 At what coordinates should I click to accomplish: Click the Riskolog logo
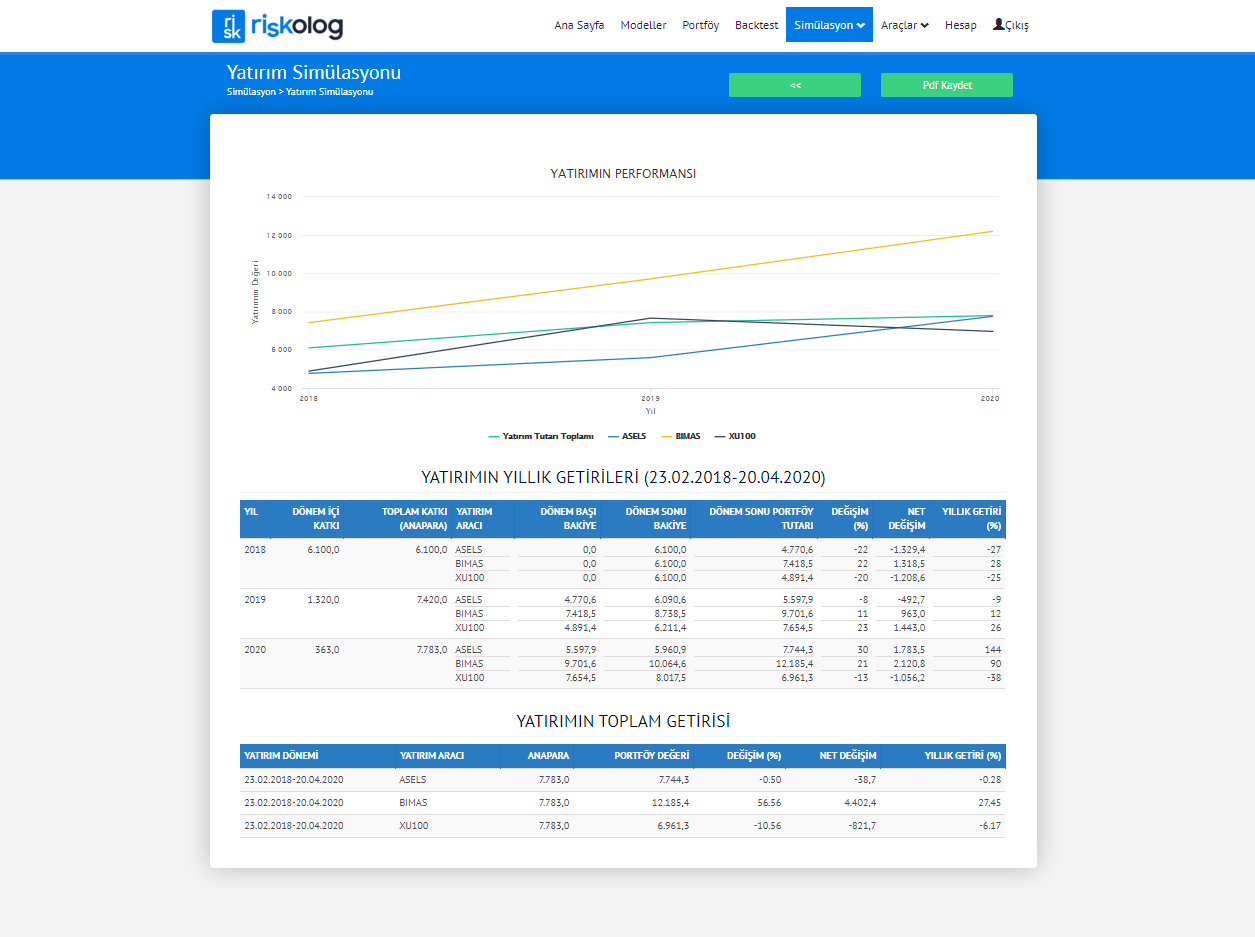pyautogui.click(x=277, y=26)
